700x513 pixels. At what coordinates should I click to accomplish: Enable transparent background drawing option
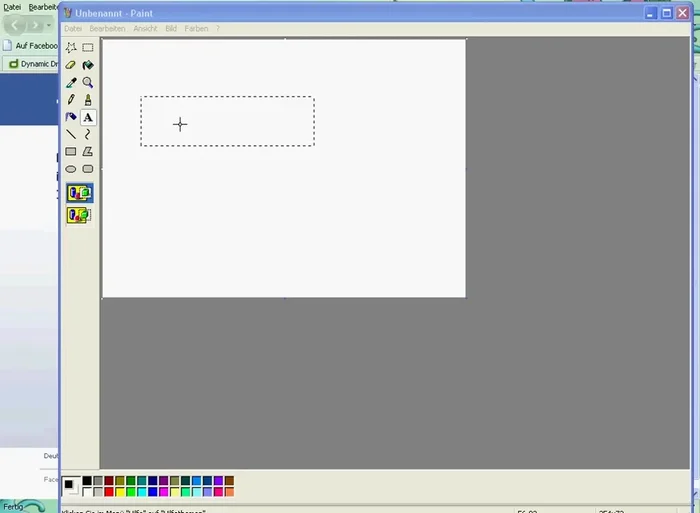[x=79, y=215]
